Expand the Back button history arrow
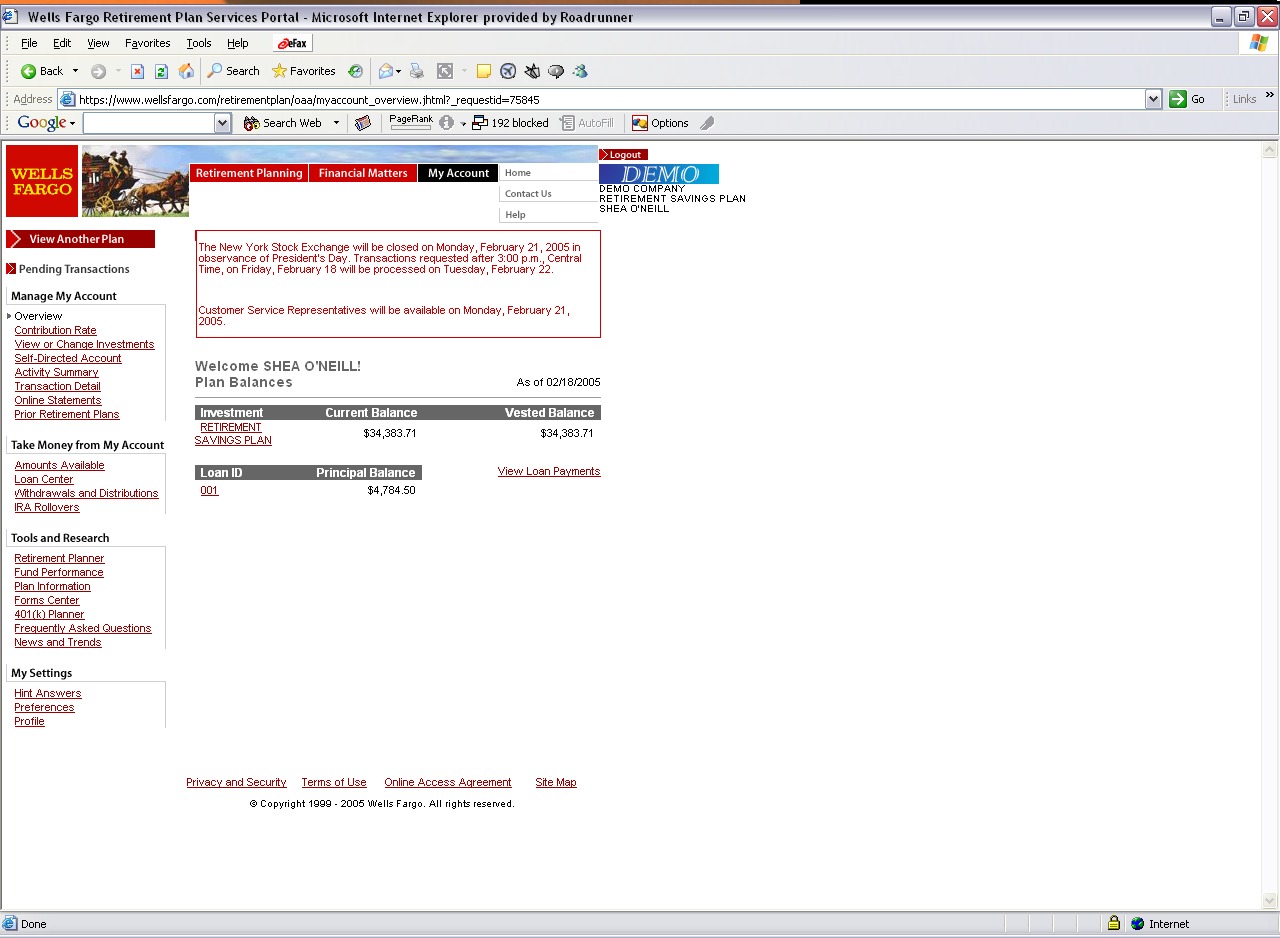The width and height of the screenshot is (1280, 938). point(75,71)
